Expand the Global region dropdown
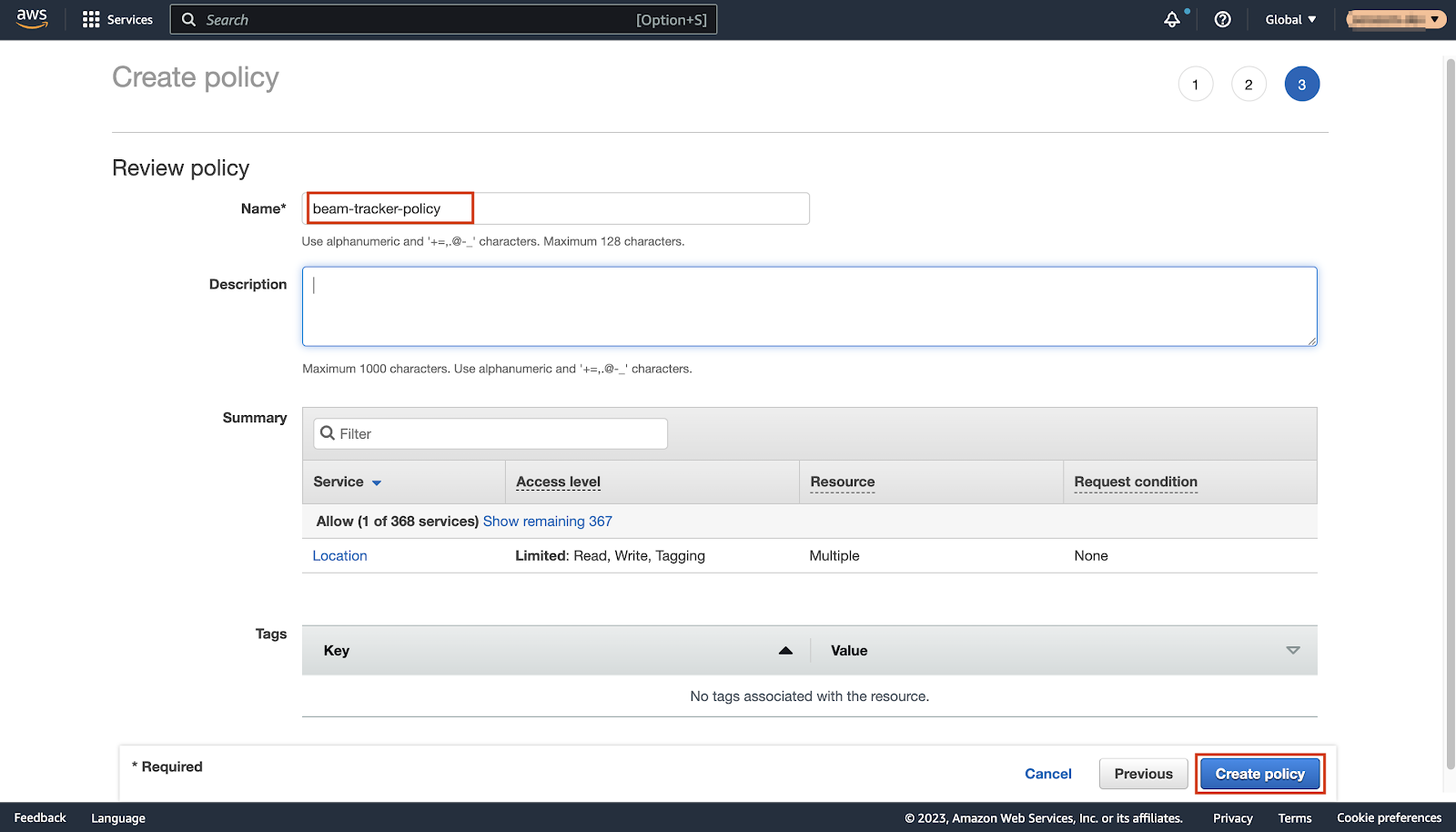 coord(1290,19)
